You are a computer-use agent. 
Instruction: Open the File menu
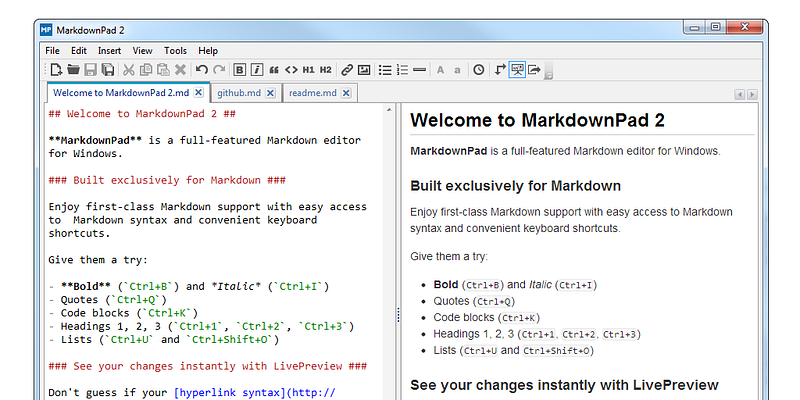(x=52, y=51)
